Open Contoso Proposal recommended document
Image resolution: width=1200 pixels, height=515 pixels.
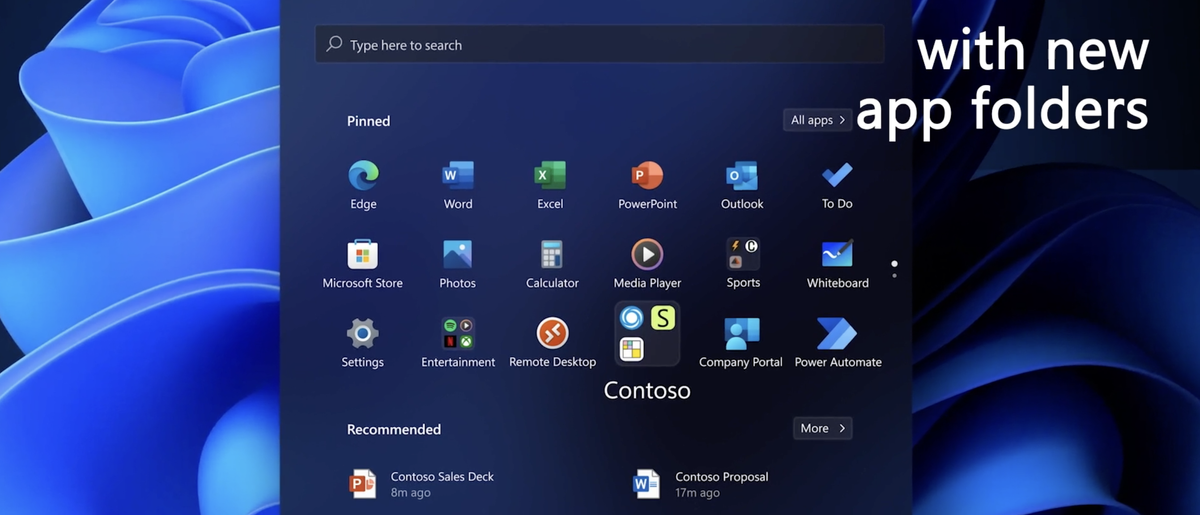701,484
